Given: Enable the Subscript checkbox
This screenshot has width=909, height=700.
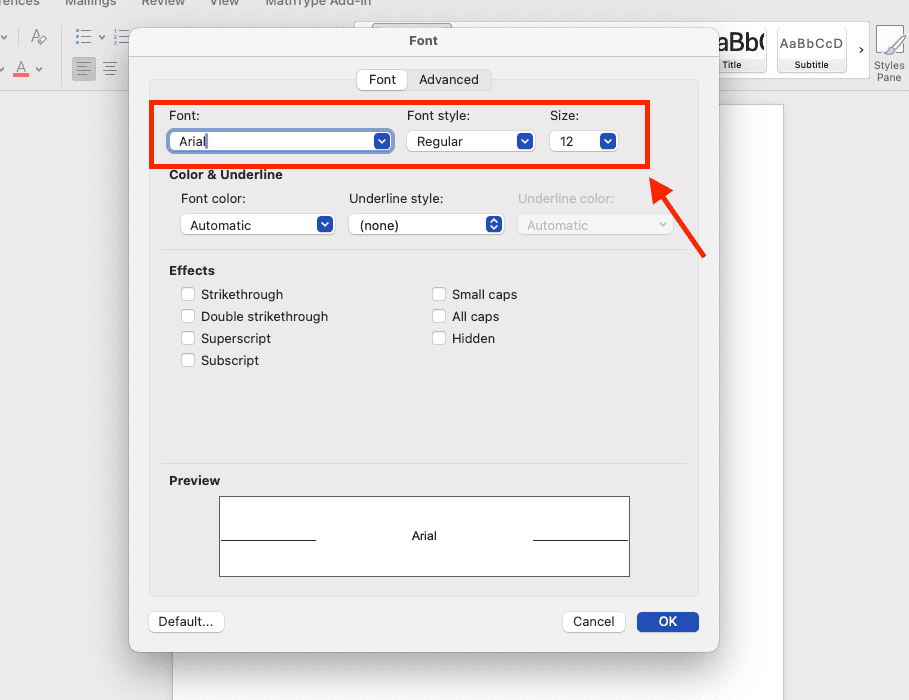Looking at the screenshot, I should [x=188, y=360].
